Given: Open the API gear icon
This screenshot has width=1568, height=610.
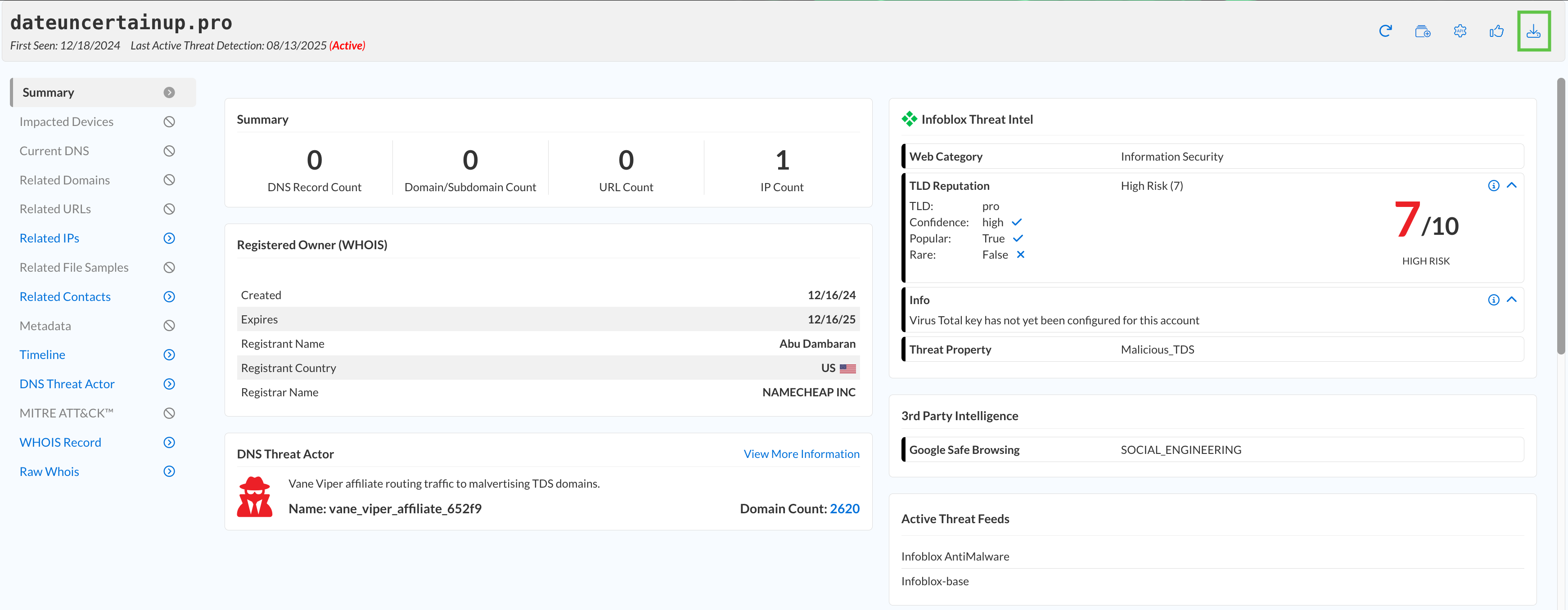Looking at the screenshot, I should click(x=1460, y=31).
